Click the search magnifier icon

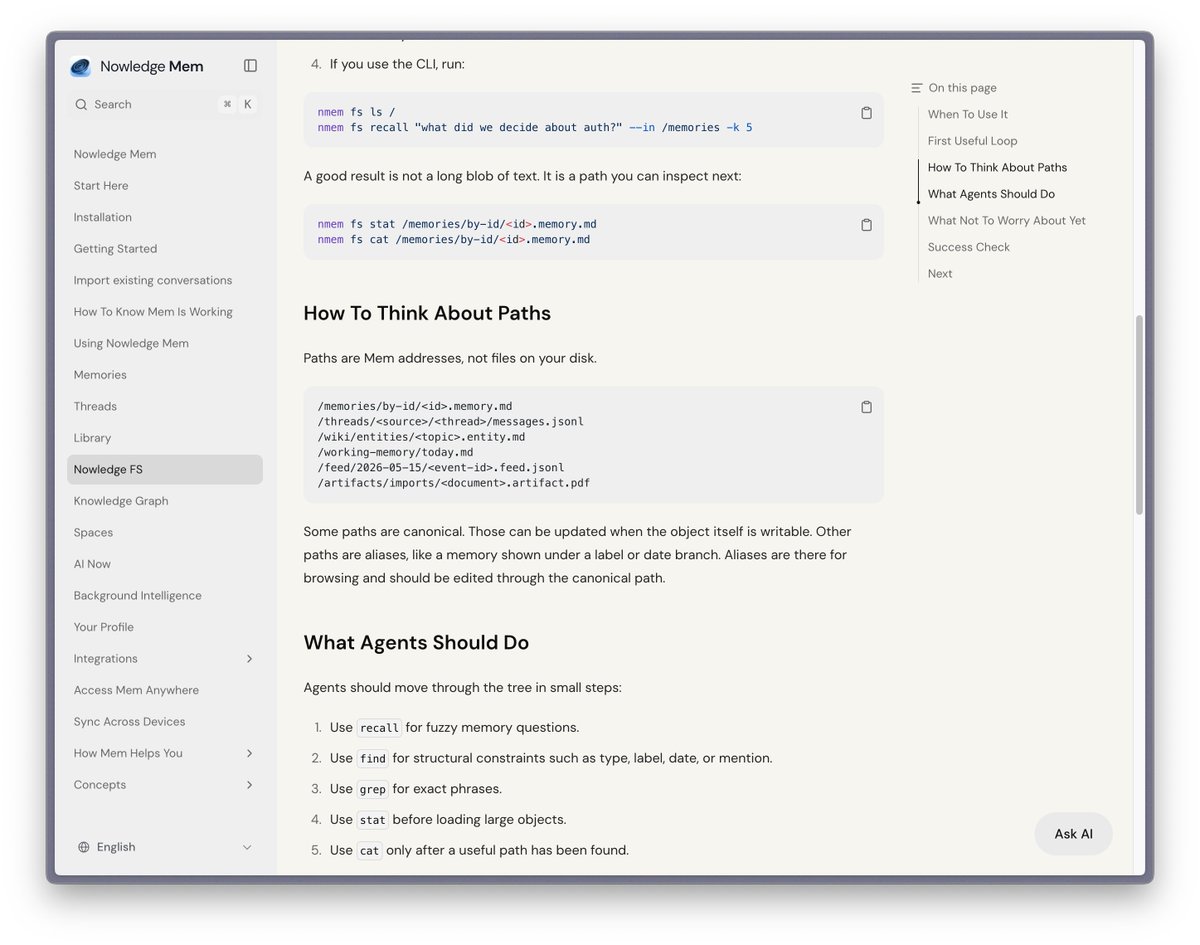tap(81, 104)
